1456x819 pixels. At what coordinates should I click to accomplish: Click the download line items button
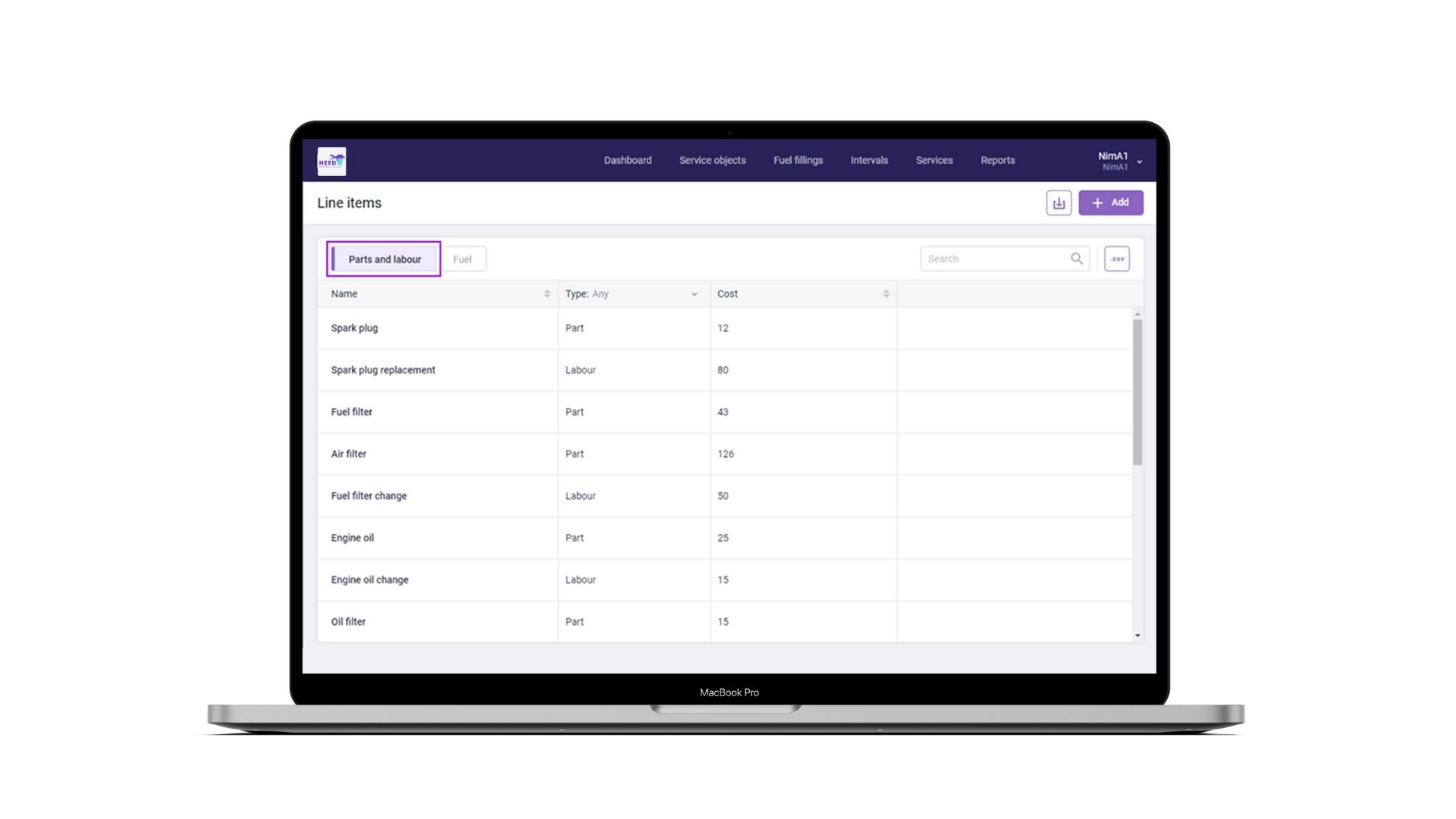(x=1059, y=202)
